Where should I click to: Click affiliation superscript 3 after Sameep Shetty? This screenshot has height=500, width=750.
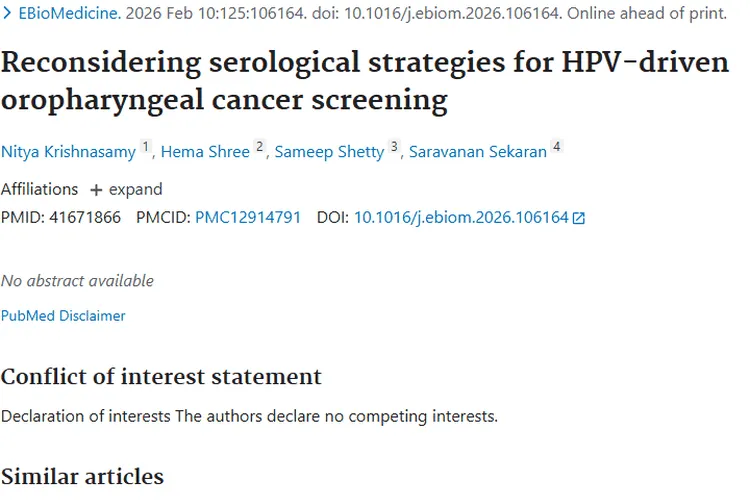point(394,148)
